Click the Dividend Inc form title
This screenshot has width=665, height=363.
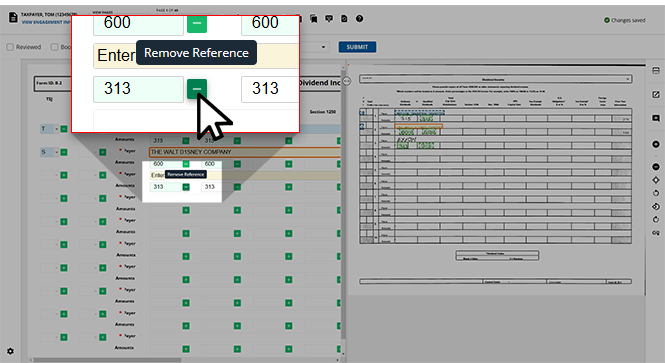(x=320, y=83)
